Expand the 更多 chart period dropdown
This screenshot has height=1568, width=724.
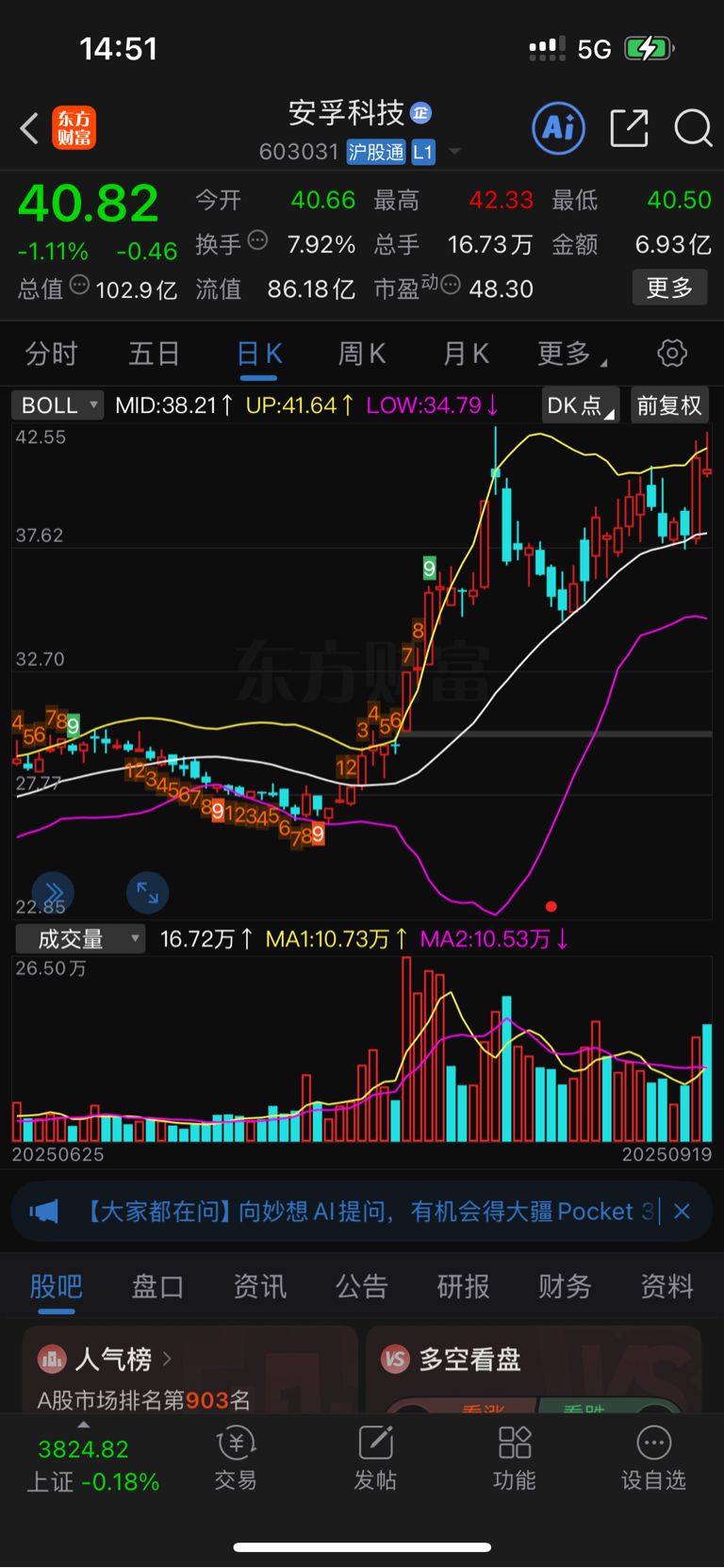(x=572, y=354)
